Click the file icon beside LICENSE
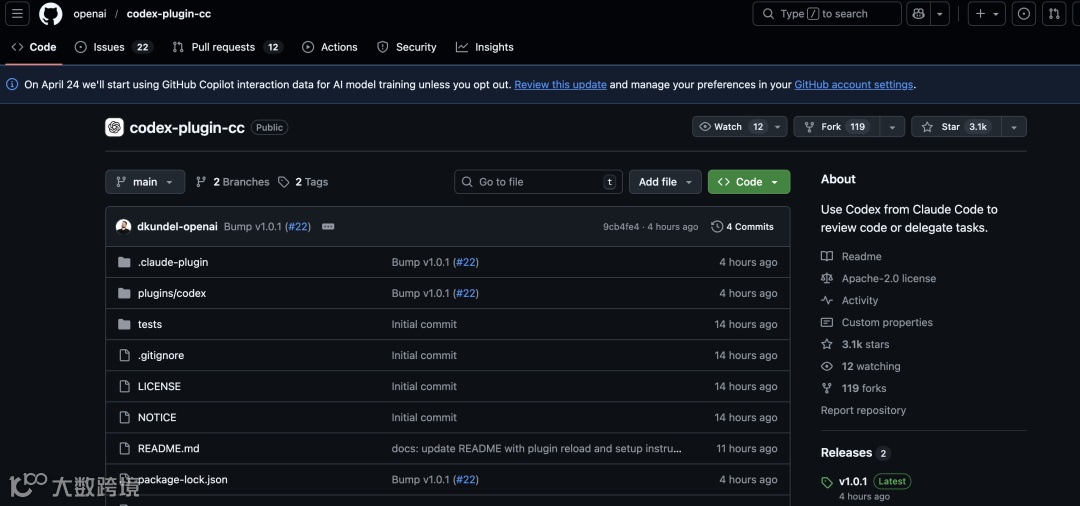1080x506 pixels. click(124, 386)
